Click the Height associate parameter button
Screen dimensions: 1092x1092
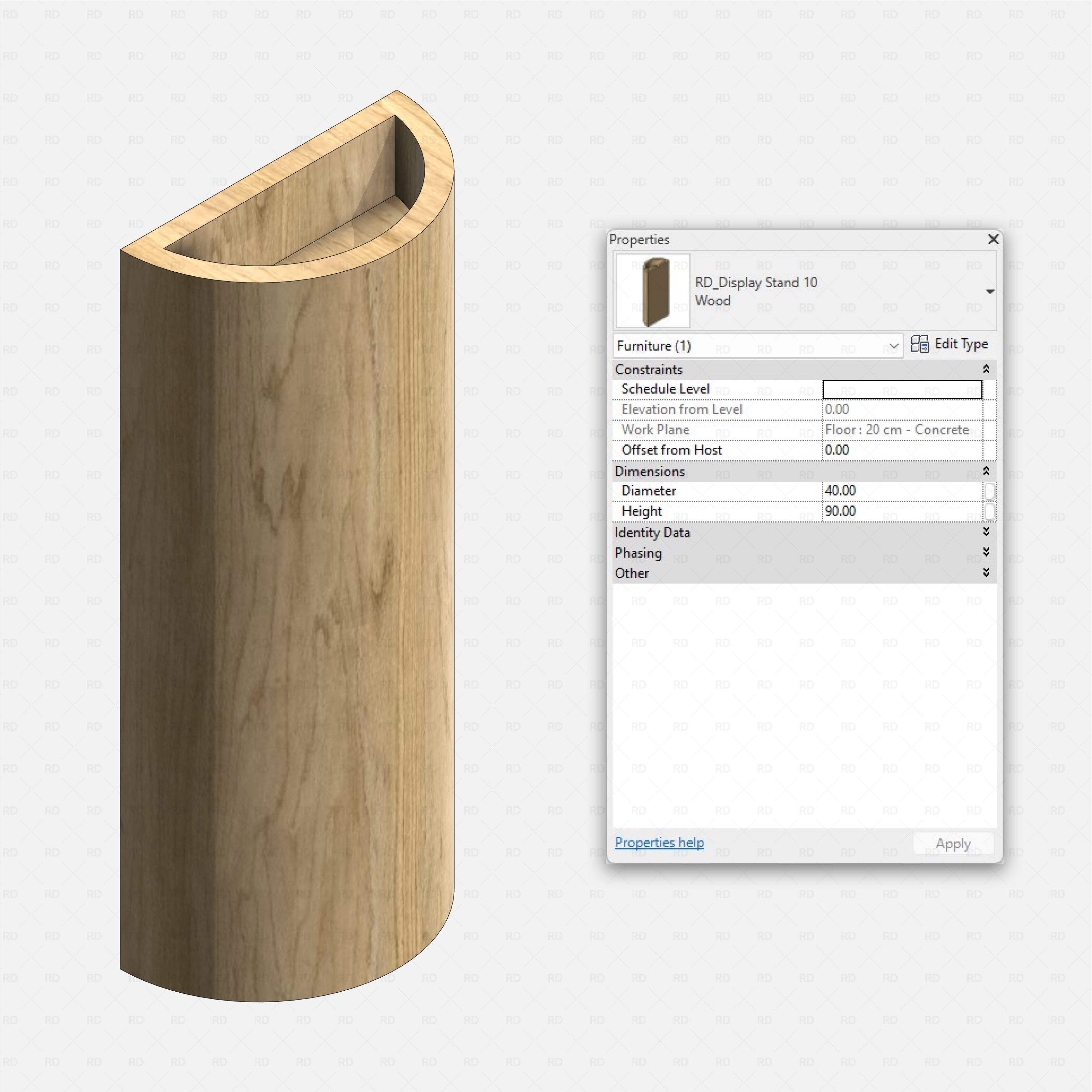pyautogui.click(x=989, y=512)
